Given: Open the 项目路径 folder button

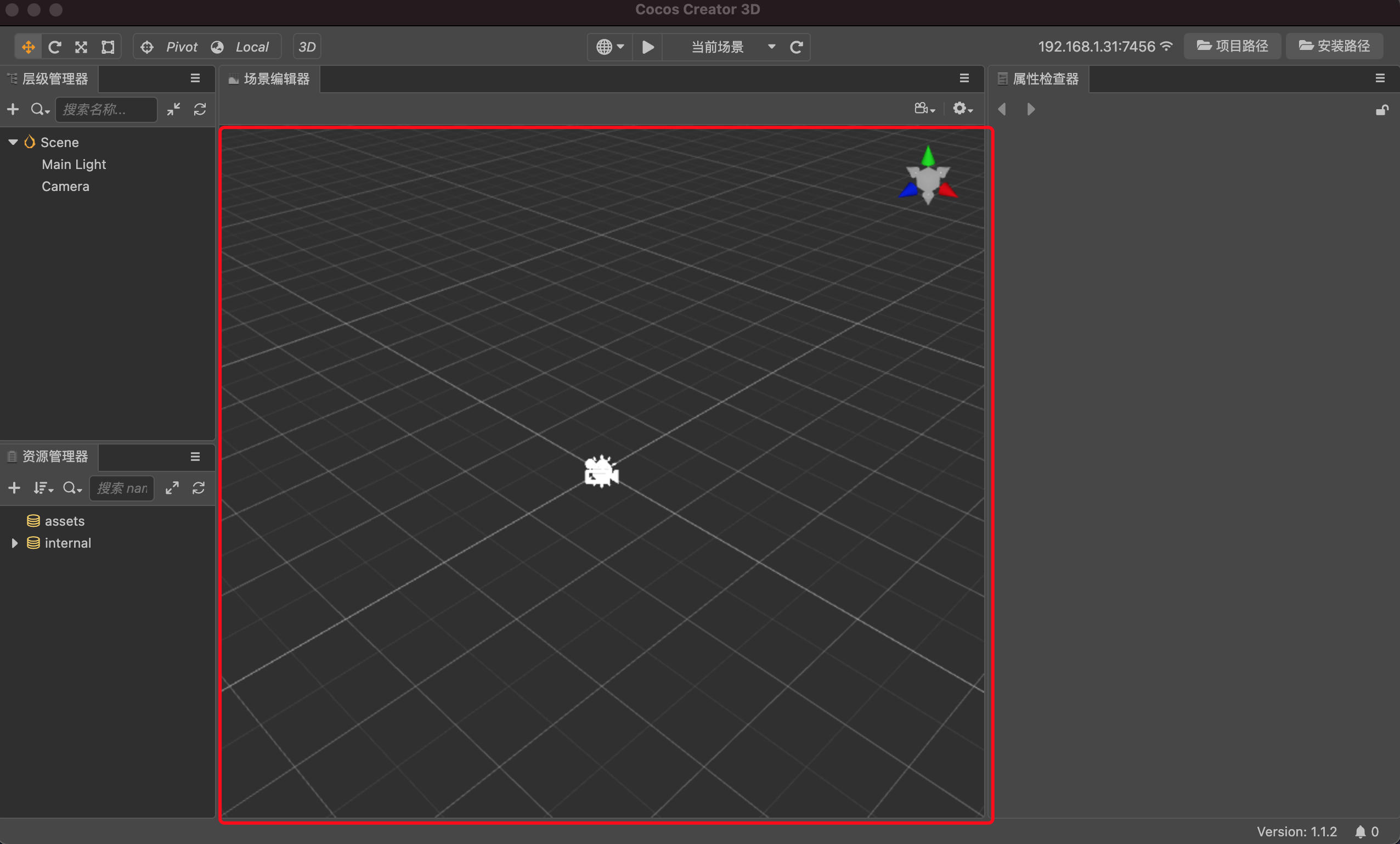Looking at the screenshot, I should (1232, 46).
